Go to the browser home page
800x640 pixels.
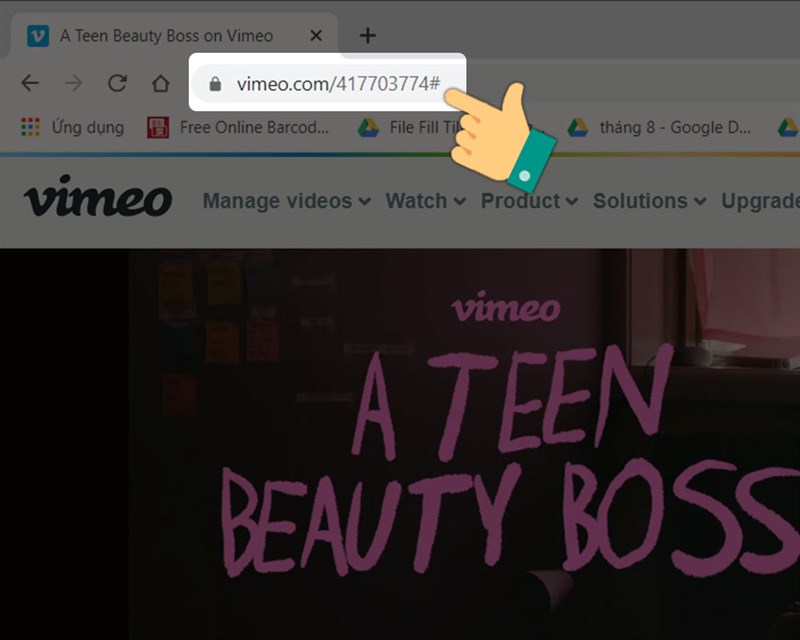[161, 83]
